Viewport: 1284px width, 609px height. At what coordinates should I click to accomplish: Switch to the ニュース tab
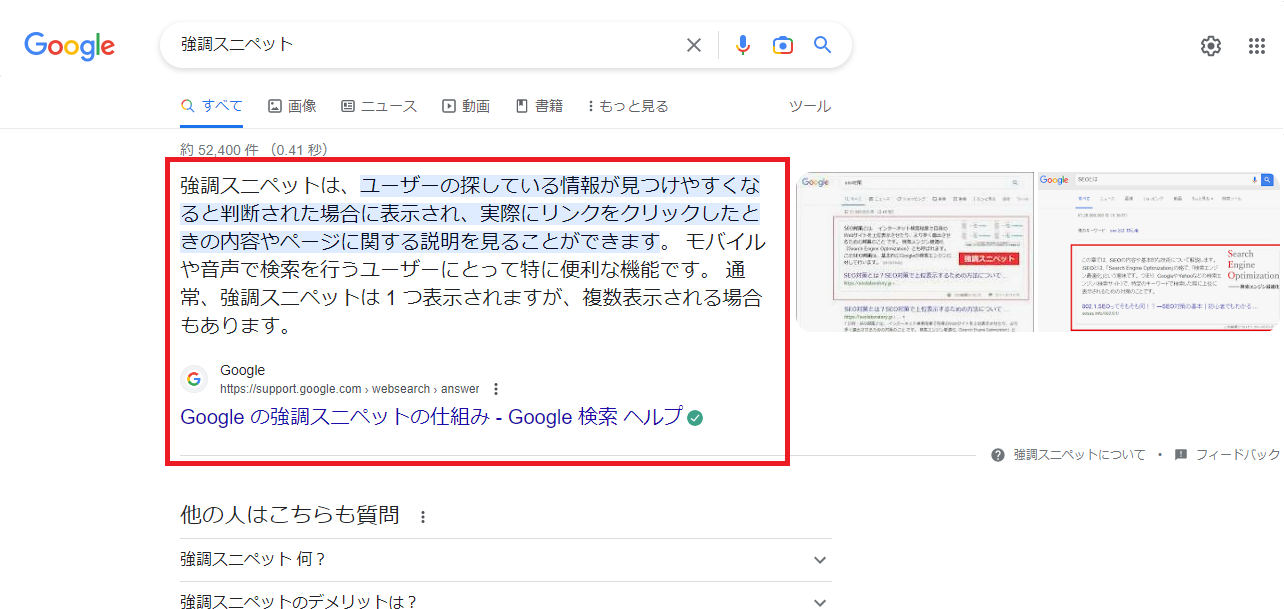click(x=379, y=106)
